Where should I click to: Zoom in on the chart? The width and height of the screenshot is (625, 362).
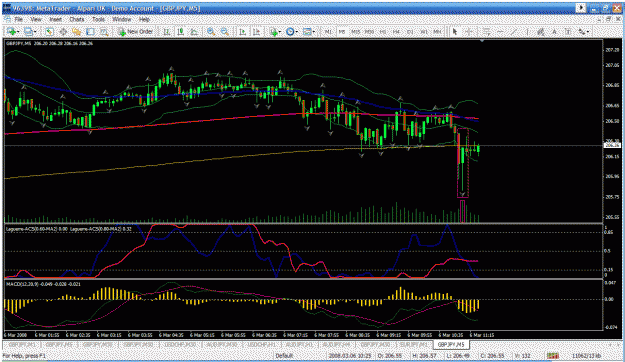pyautogui.click(x=211, y=31)
